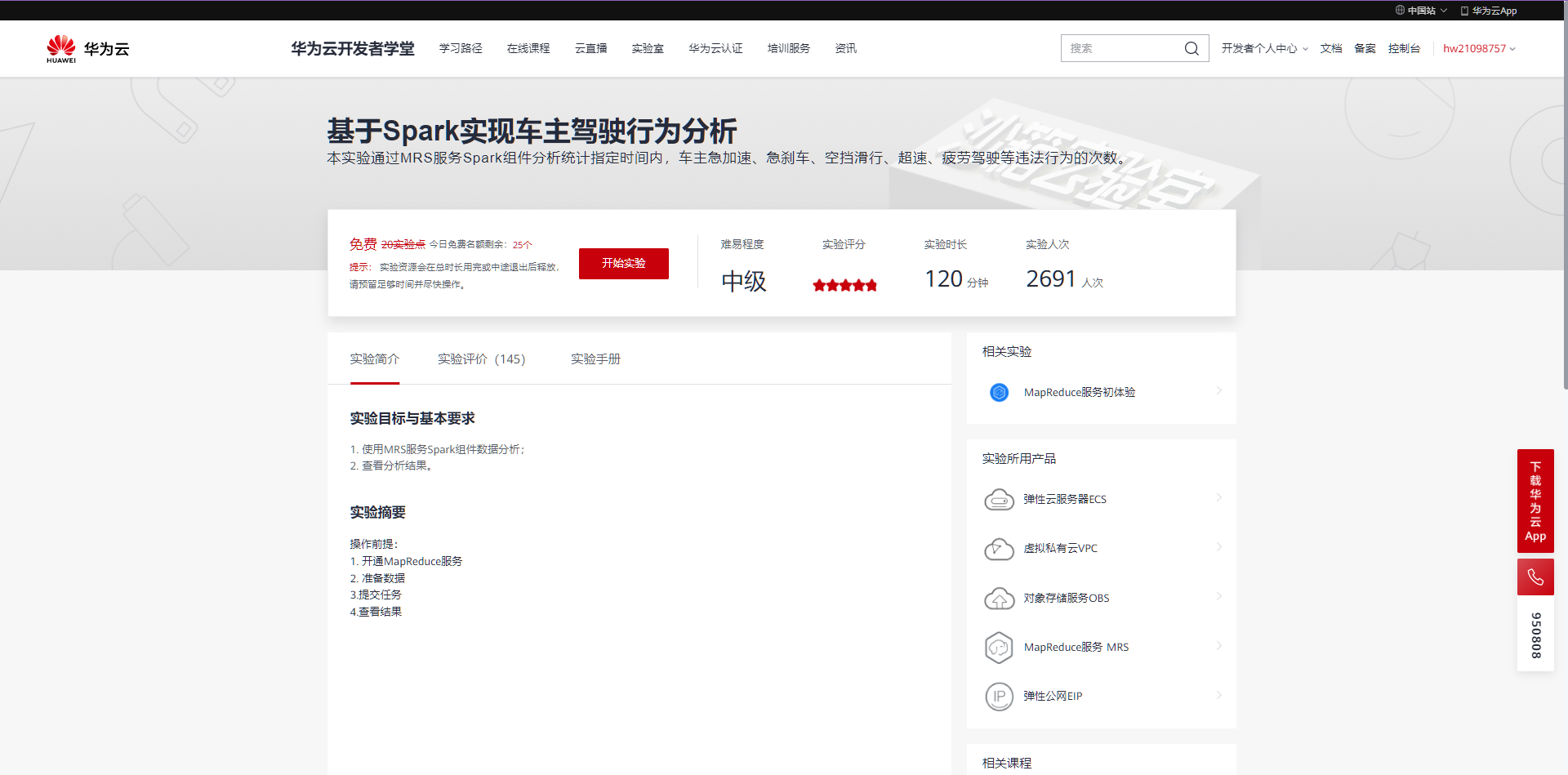Open the 文档 link
1568x775 pixels.
point(1331,48)
